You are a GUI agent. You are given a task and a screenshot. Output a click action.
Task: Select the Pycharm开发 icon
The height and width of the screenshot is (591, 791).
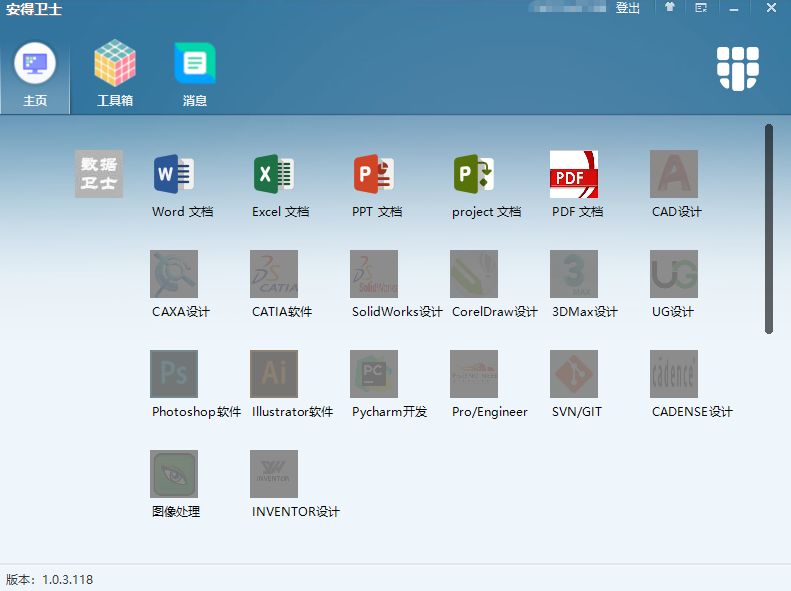[374, 374]
